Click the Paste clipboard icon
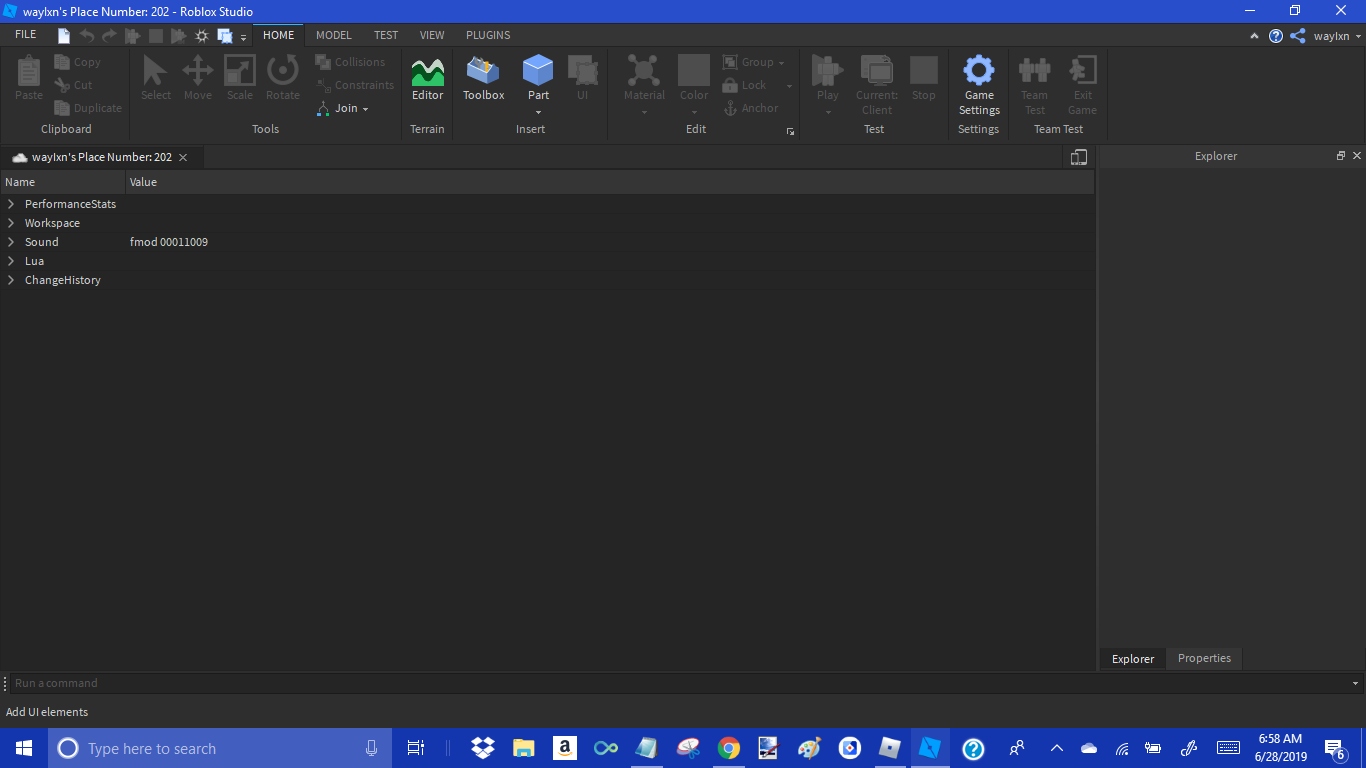The height and width of the screenshot is (768, 1366). coord(29,78)
